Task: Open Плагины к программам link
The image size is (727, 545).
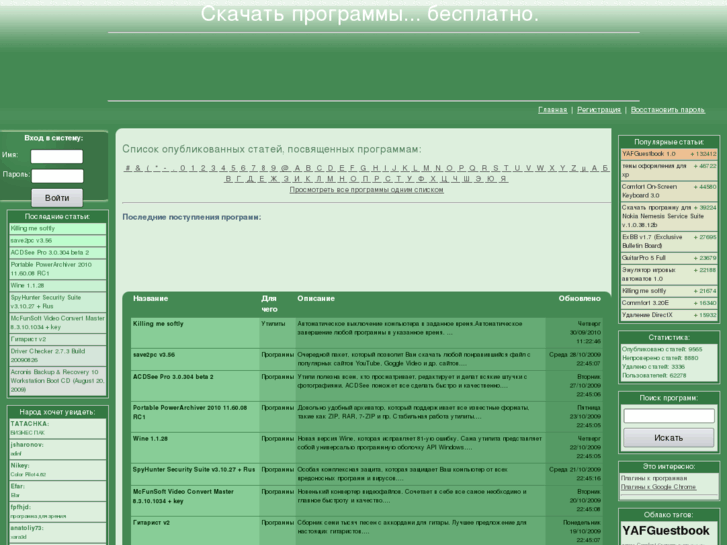Action: click(x=654, y=478)
